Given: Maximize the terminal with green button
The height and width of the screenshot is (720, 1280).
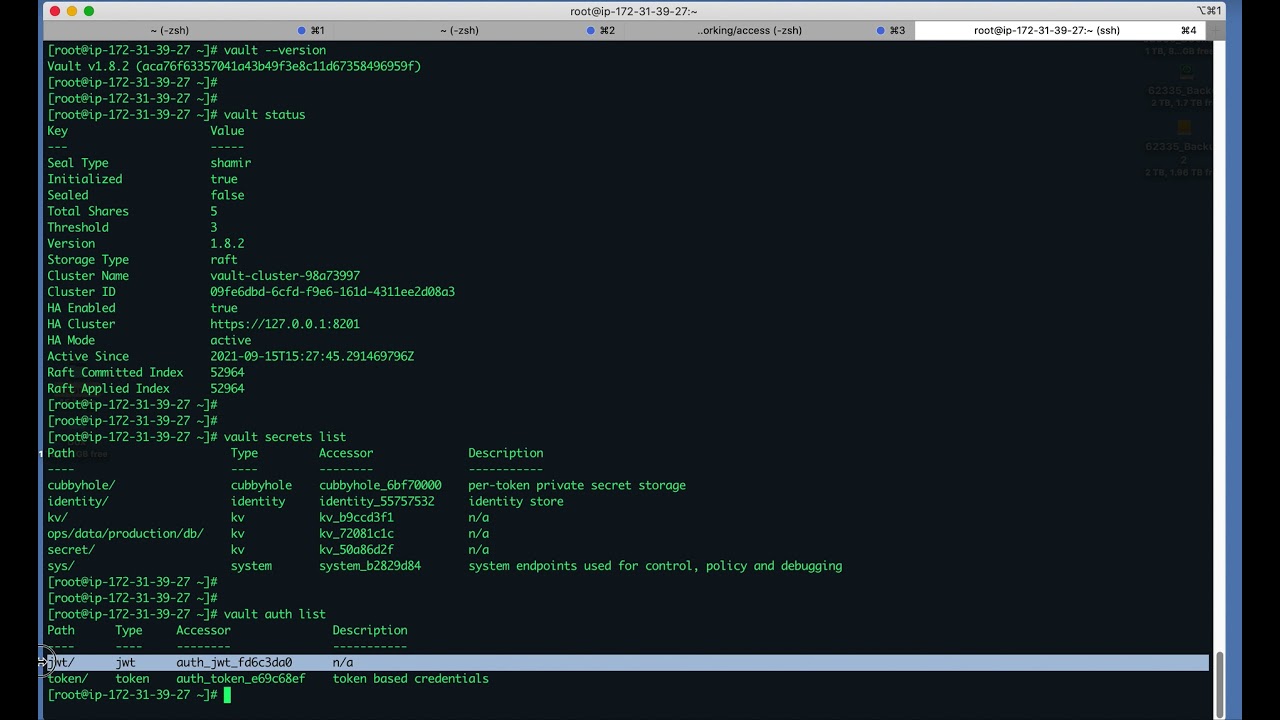Looking at the screenshot, I should [89, 11].
